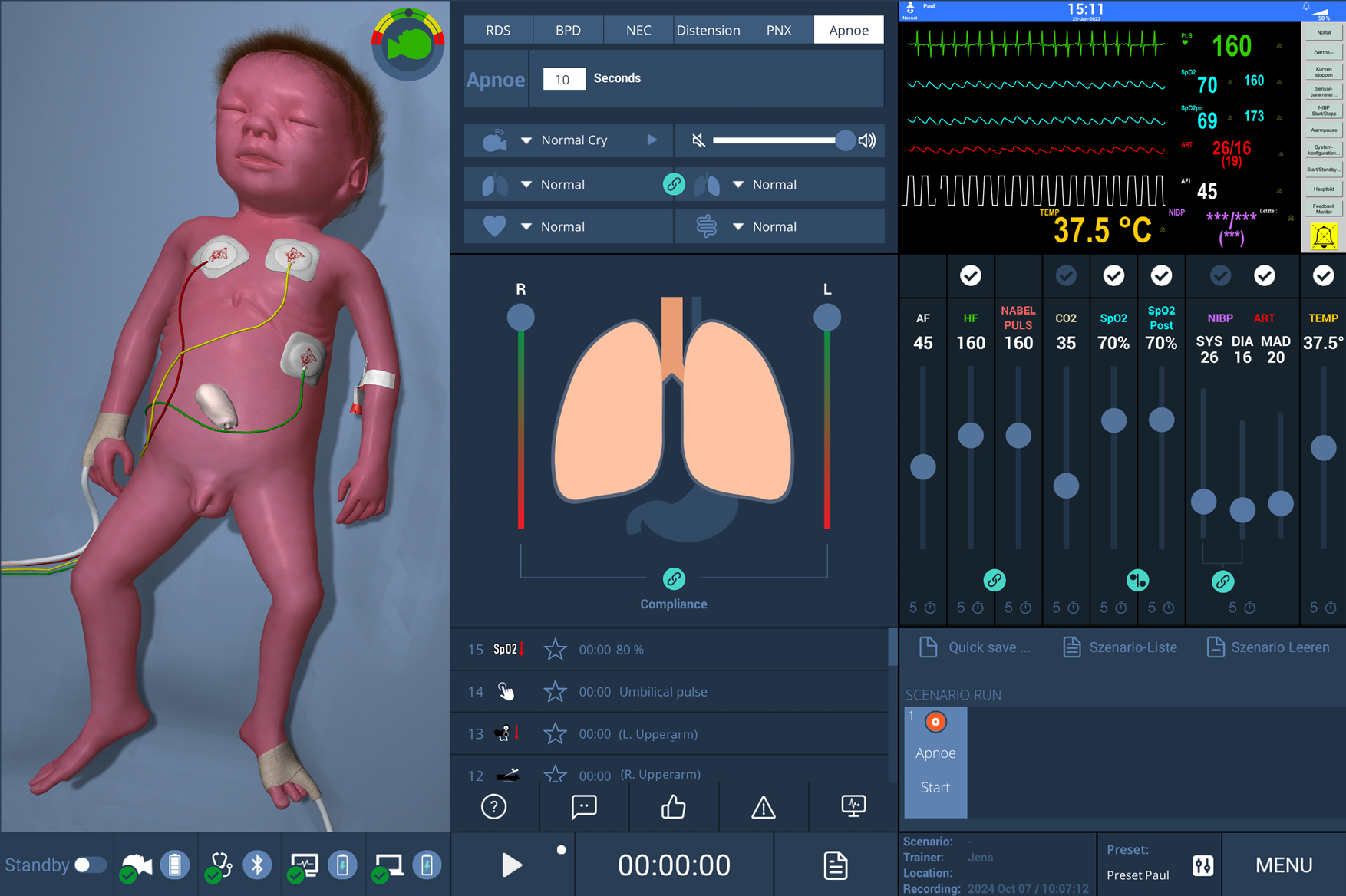The height and width of the screenshot is (896, 1346).
Task: Click the patient monitor icon in bottom toolbar
Action: (x=853, y=806)
